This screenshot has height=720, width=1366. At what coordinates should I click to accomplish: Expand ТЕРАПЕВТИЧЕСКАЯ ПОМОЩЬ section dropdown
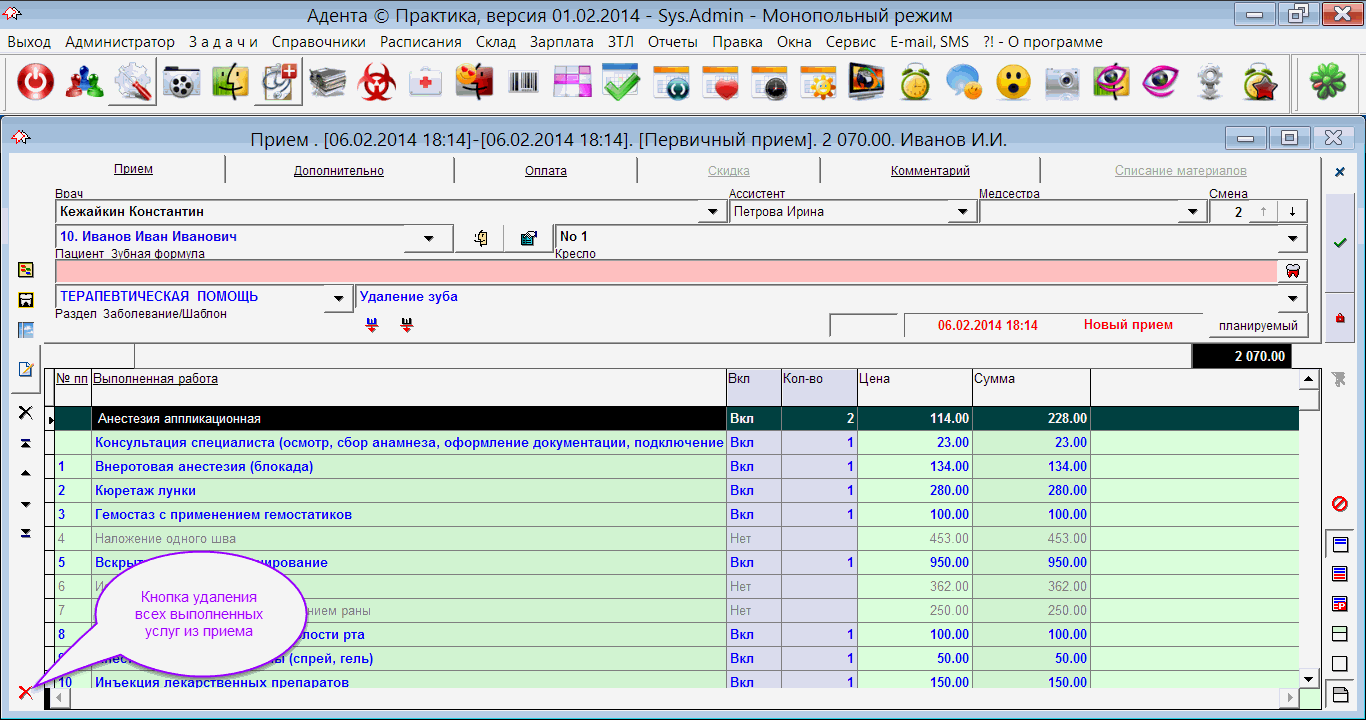coord(340,298)
